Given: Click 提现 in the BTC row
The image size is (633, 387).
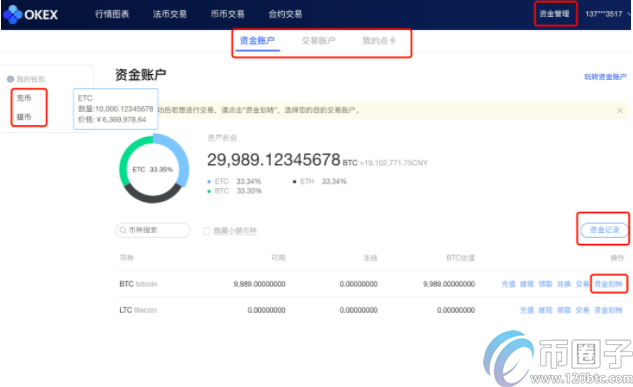Looking at the screenshot, I should (527, 284).
